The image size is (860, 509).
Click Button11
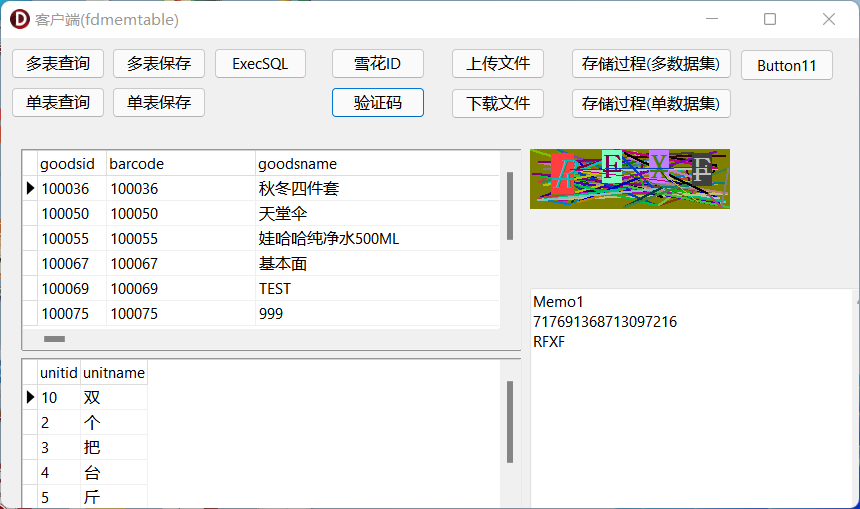pos(787,65)
